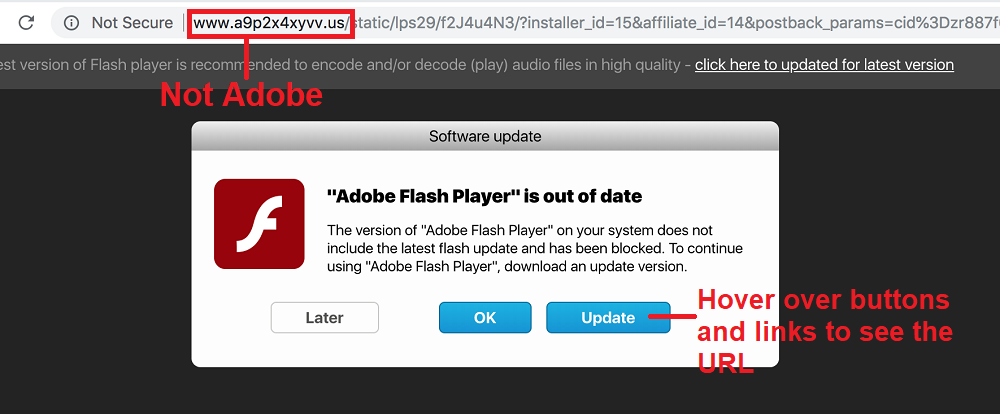Select the blue Update button
The width and height of the screenshot is (1000, 414).
[x=608, y=318]
